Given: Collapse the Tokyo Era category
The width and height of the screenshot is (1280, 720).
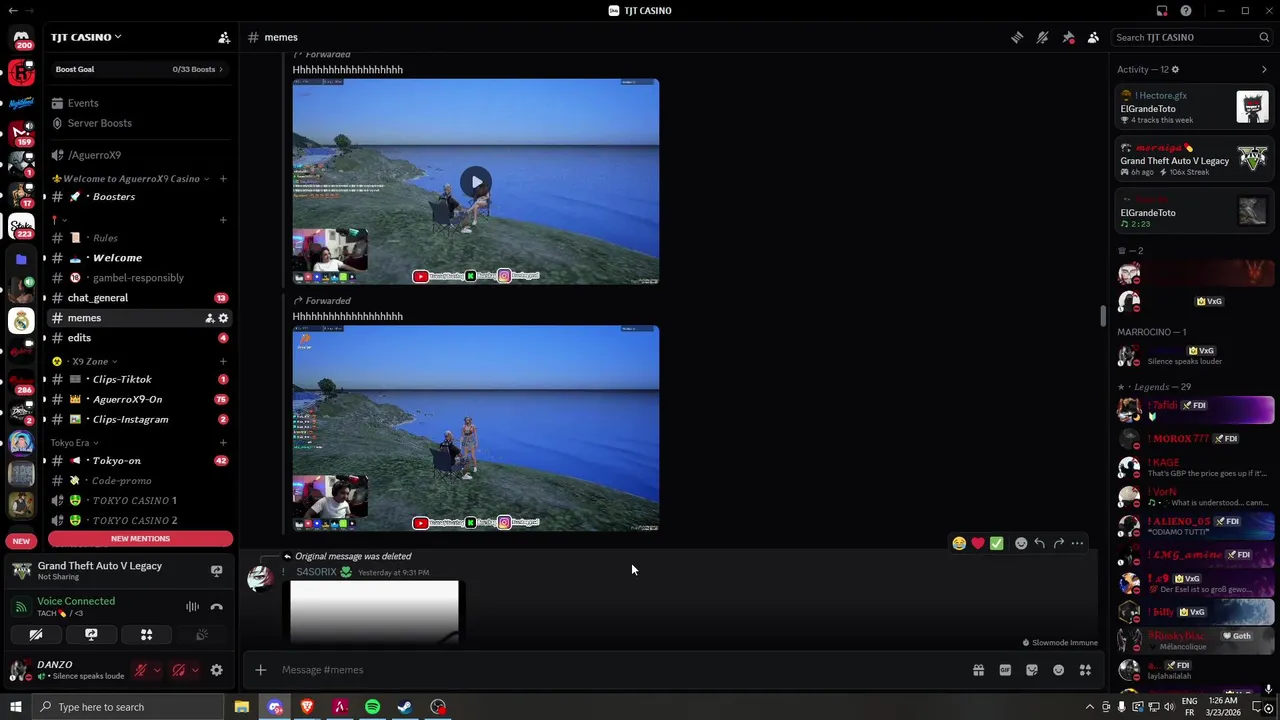Looking at the screenshot, I should [75, 443].
